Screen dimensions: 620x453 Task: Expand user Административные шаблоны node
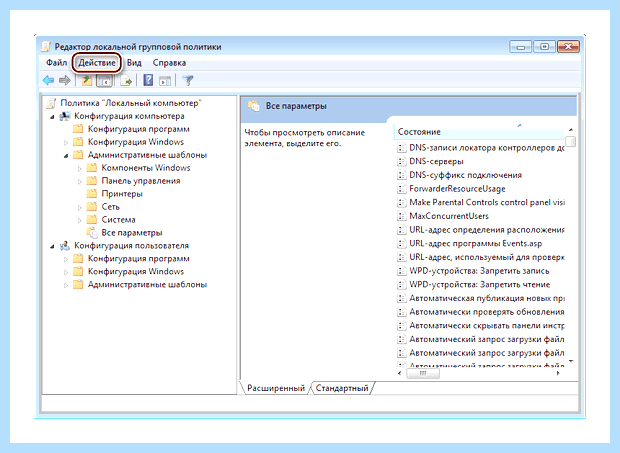66,285
